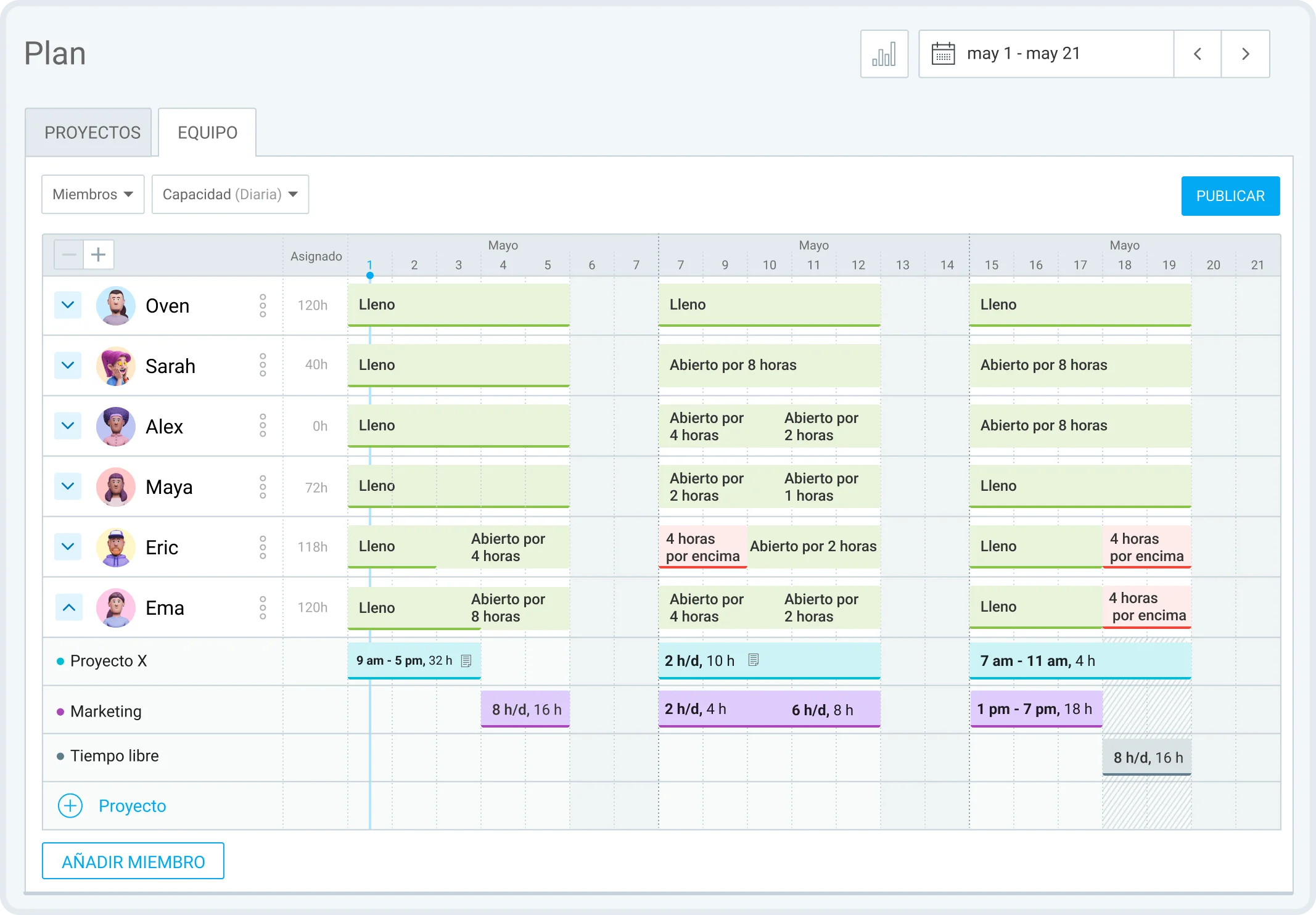Image resolution: width=1316 pixels, height=915 pixels.
Task: Select the Tiempo libre row label
Action: 115,756
